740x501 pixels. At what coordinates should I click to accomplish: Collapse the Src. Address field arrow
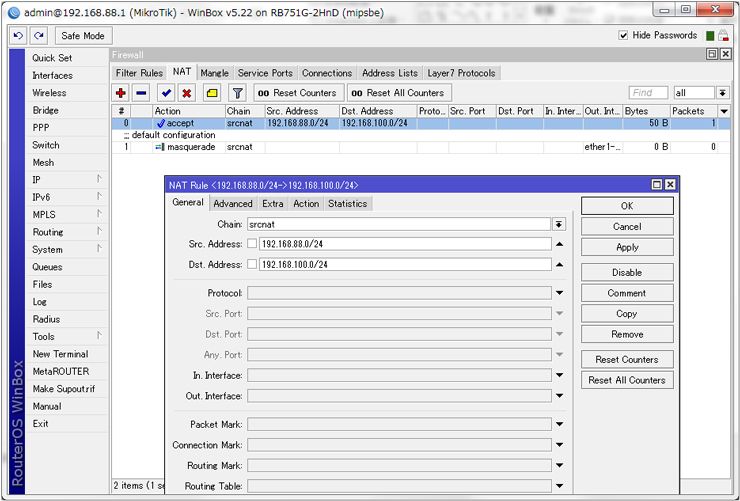[x=559, y=244]
